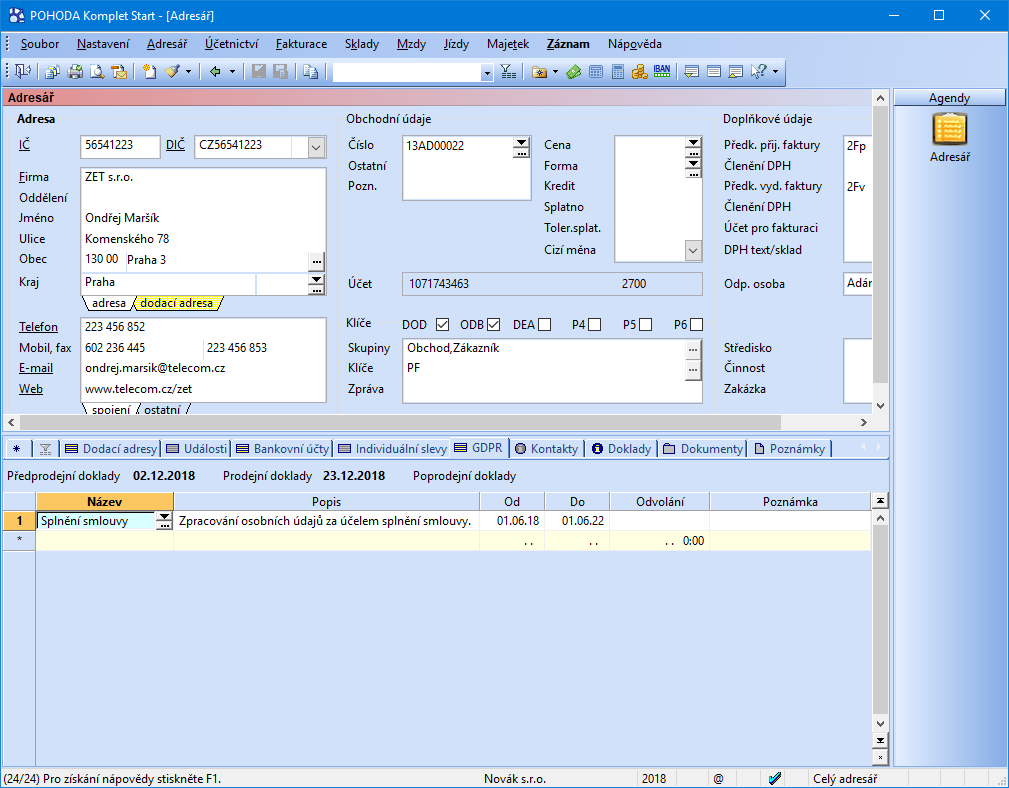
Task: Click the note panel icon with down arrow
Action: [x=692, y=71]
